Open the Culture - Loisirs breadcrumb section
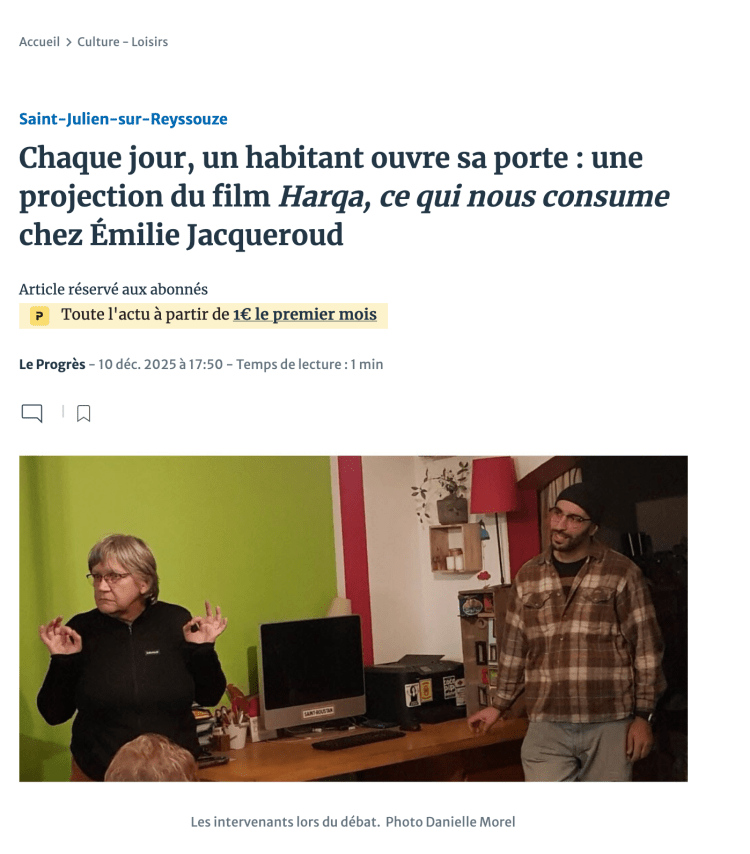This screenshot has width=750, height=854. tap(123, 42)
